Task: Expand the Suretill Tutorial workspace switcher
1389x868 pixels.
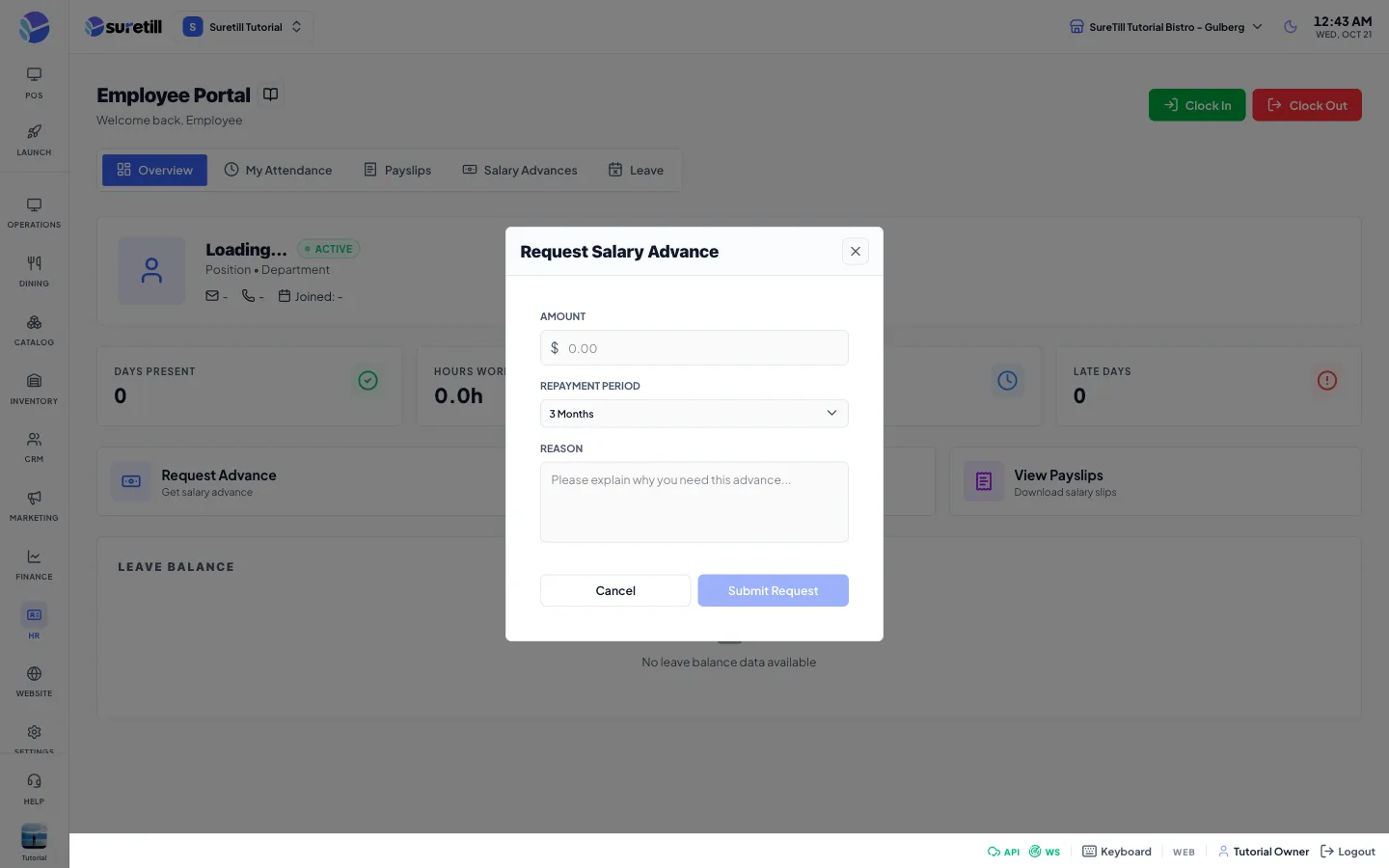Action: (x=243, y=27)
